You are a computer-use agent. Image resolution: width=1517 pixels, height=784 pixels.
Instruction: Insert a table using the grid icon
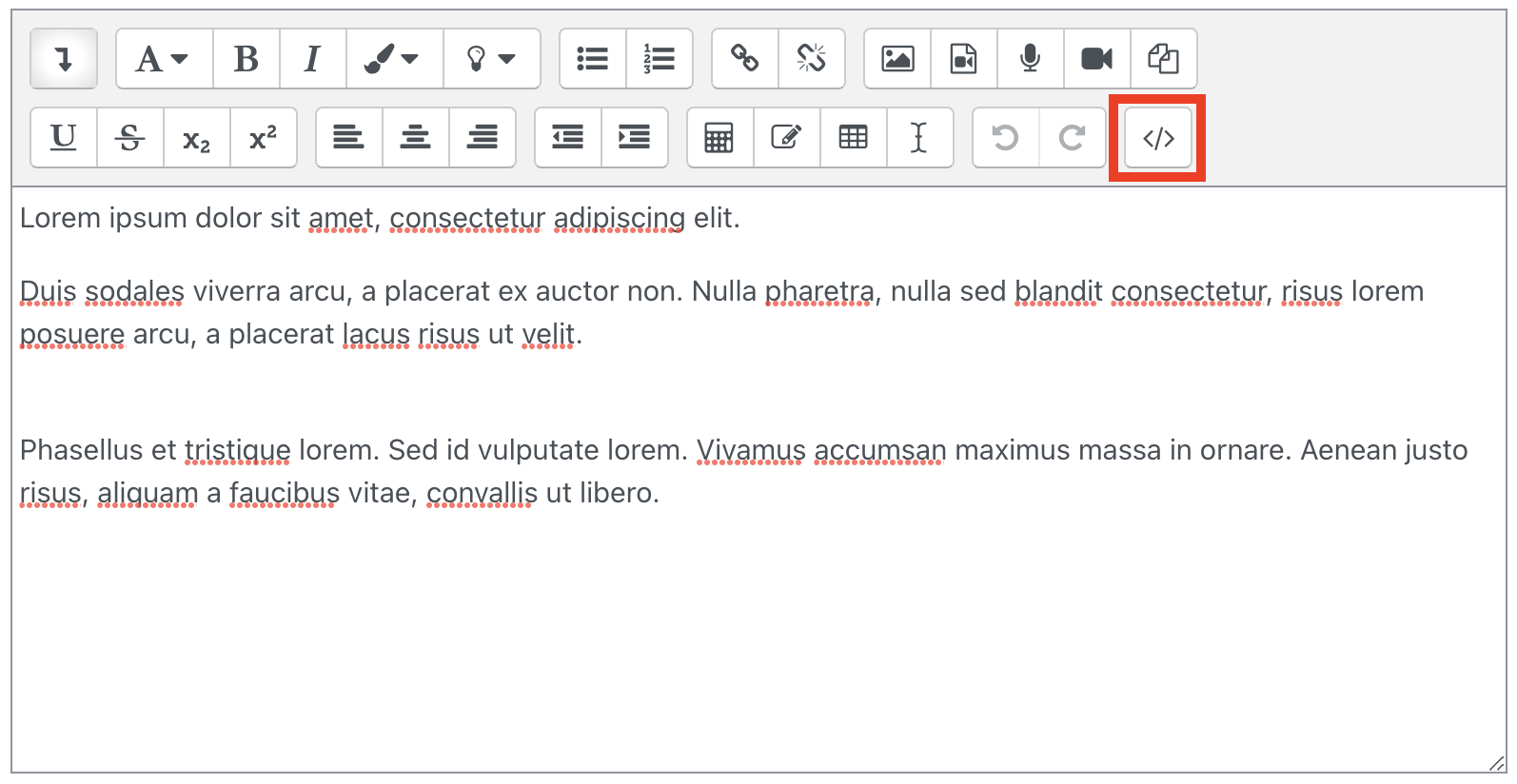coord(853,138)
